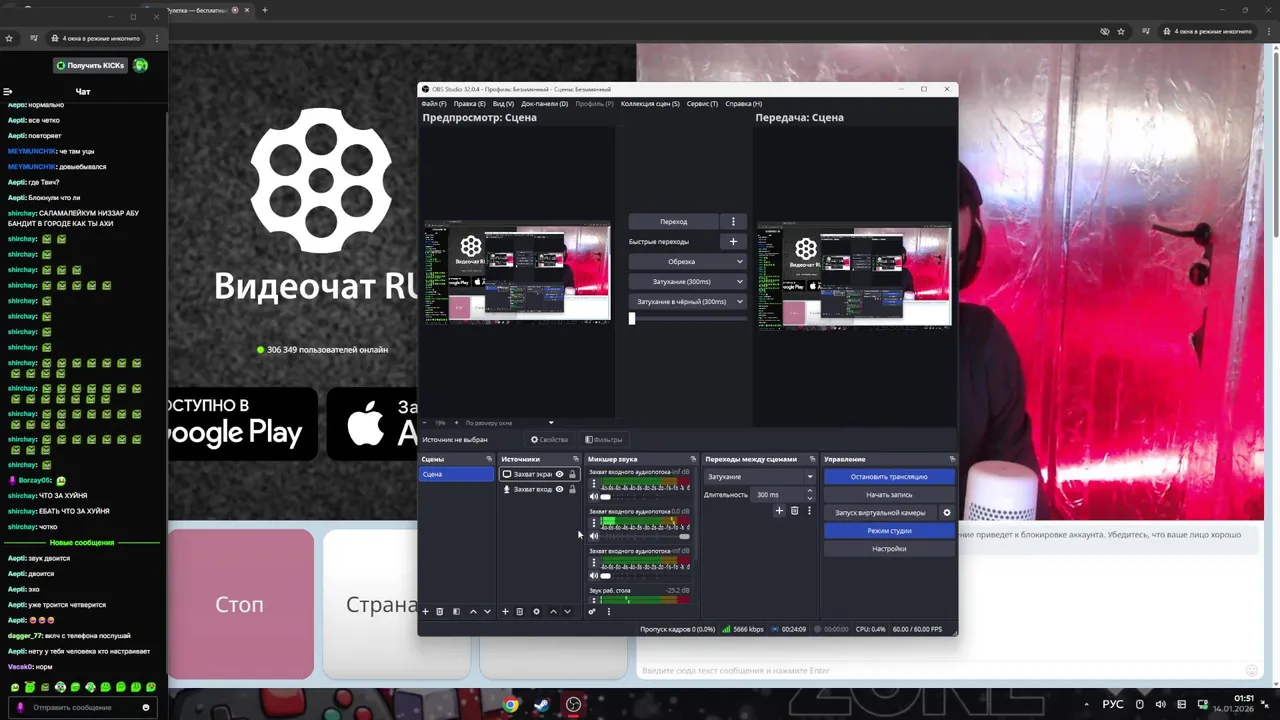Mute first audio input capture channel
This screenshot has height=720, width=1280.
(594, 497)
